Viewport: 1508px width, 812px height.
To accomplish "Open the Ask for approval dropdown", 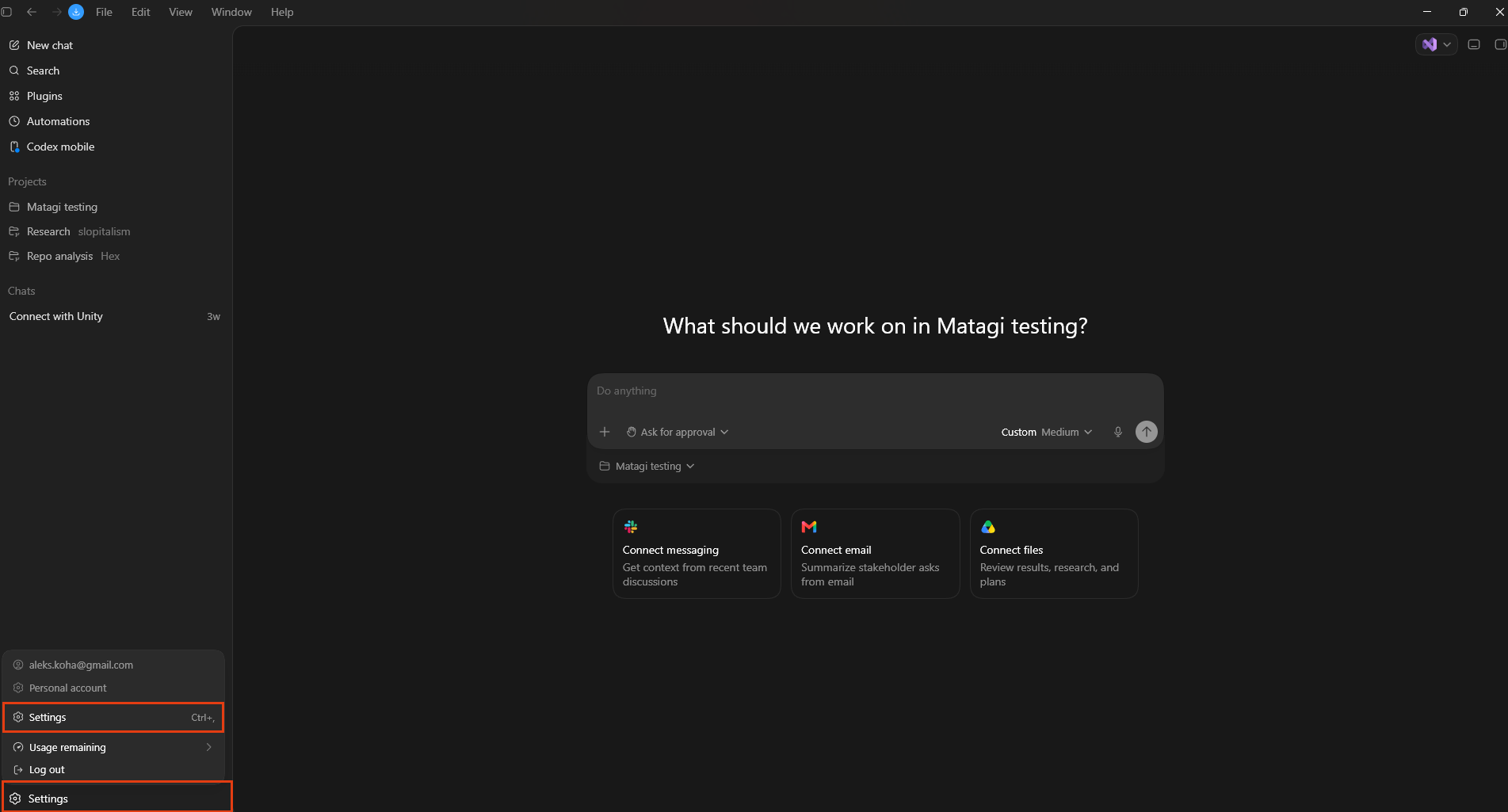I will [678, 432].
